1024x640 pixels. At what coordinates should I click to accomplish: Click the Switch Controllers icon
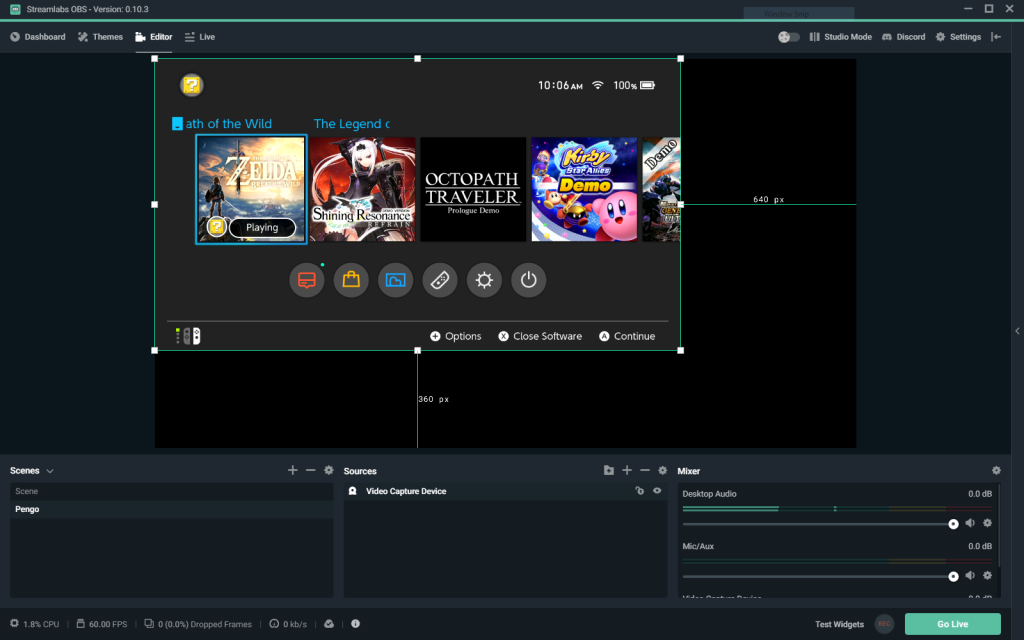(440, 280)
